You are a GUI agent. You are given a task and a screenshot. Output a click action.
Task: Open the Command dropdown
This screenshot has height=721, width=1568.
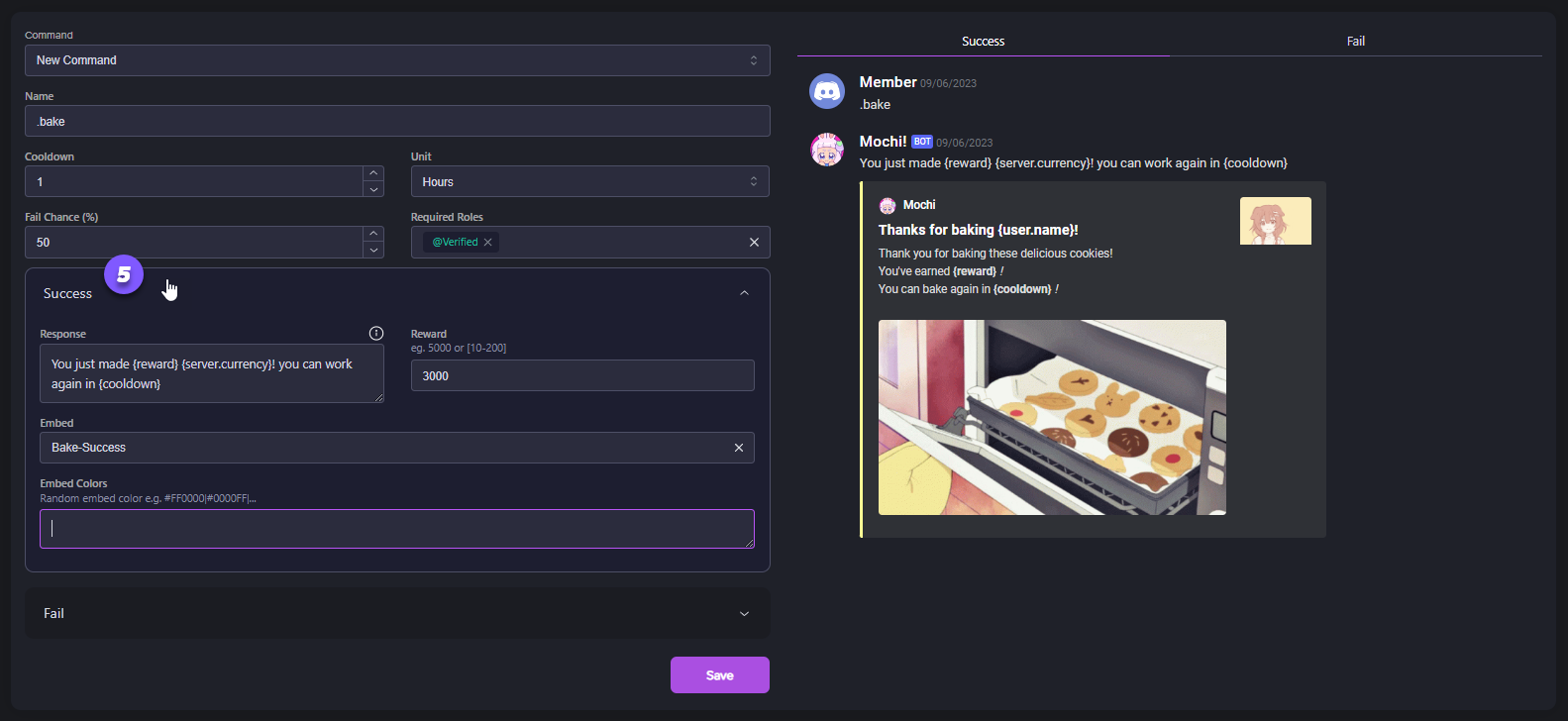(x=396, y=60)
